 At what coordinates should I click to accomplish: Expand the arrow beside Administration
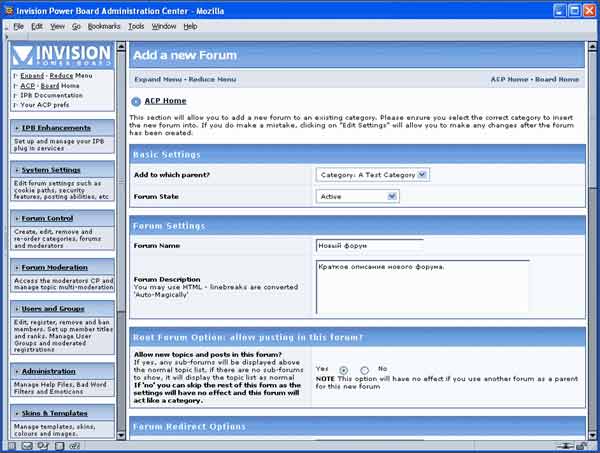[x=17, y=372]
